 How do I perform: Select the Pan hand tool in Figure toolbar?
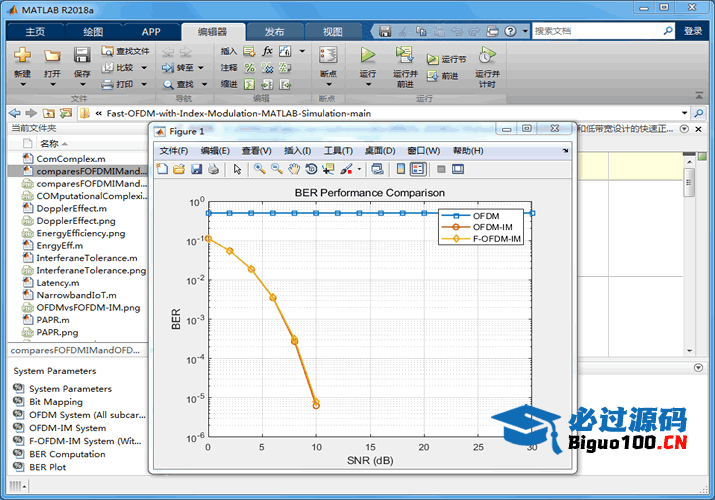[293, 169]
